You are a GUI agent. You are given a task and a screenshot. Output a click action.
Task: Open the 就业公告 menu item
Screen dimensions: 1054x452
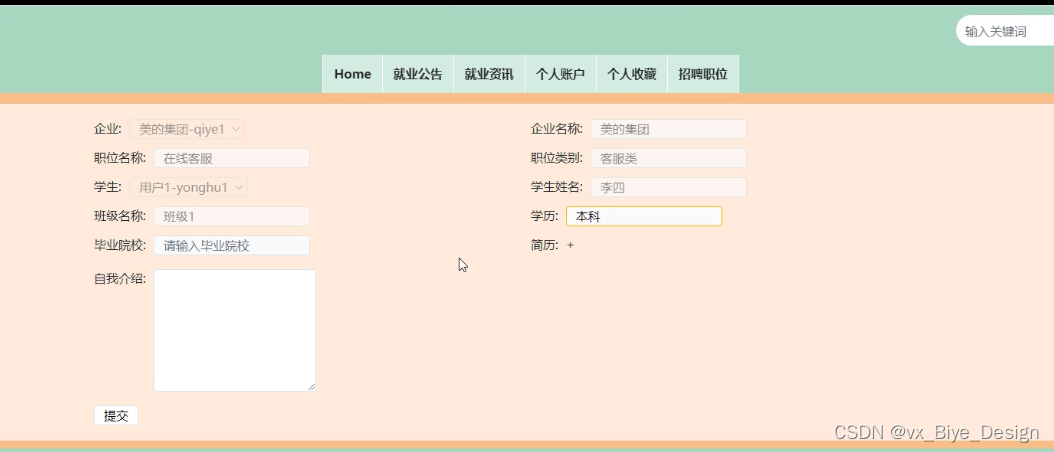[x=418, y=74]
